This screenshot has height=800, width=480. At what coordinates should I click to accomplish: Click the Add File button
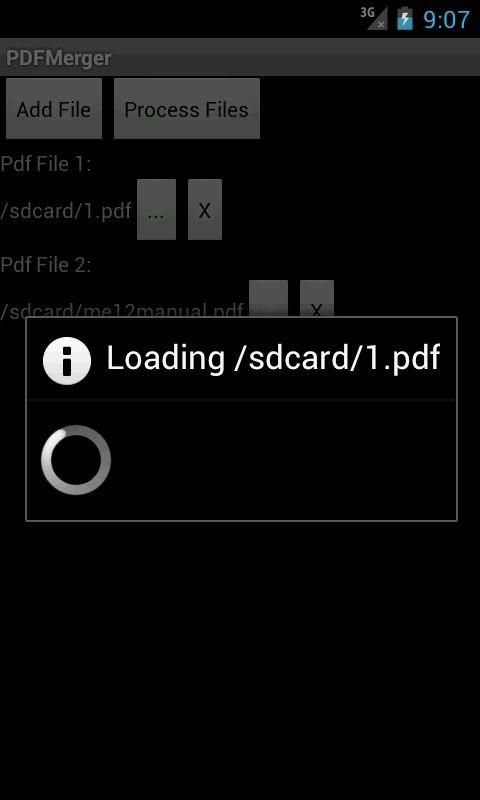click(54, 108)
